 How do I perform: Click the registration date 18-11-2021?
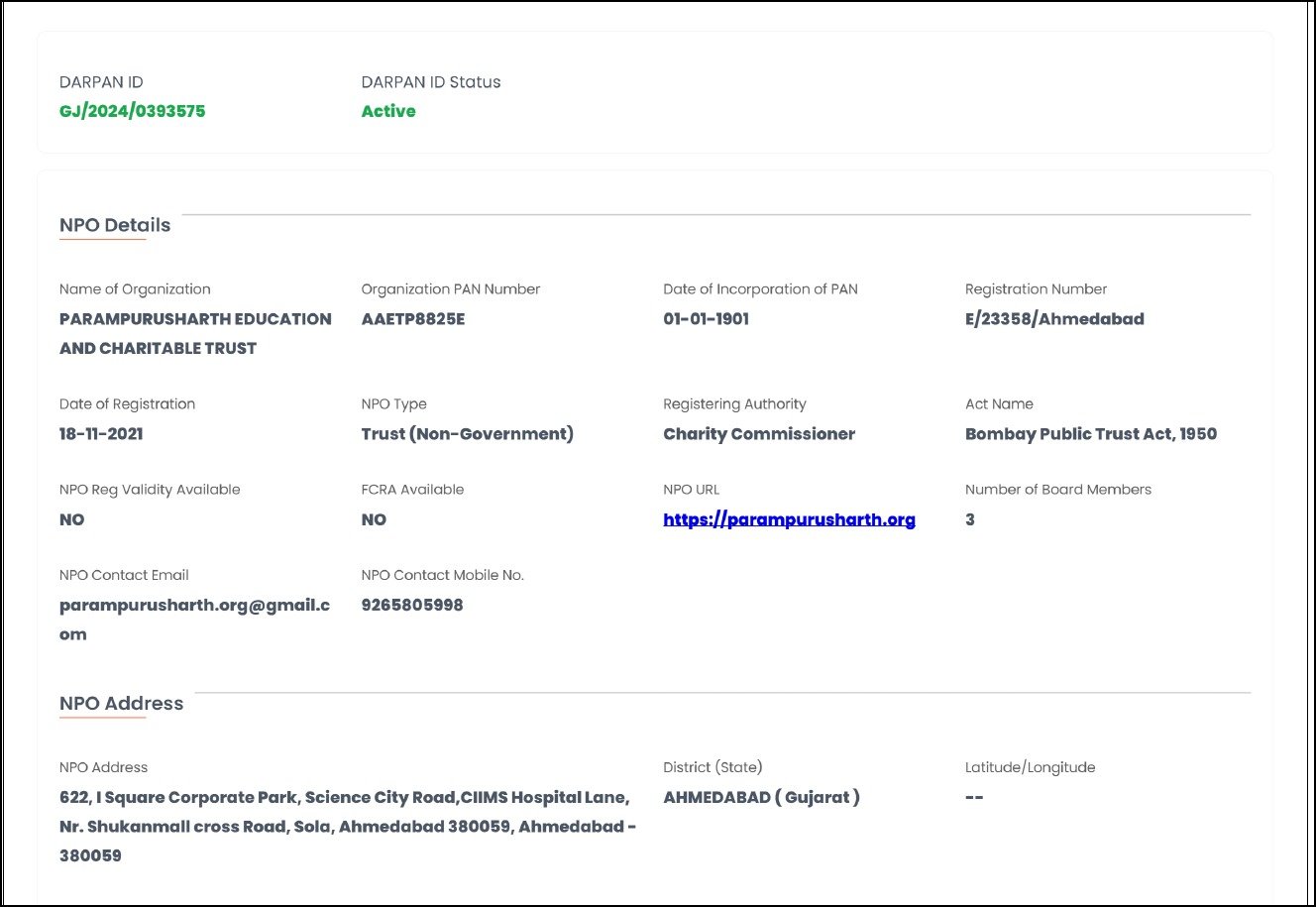(101, 434)
